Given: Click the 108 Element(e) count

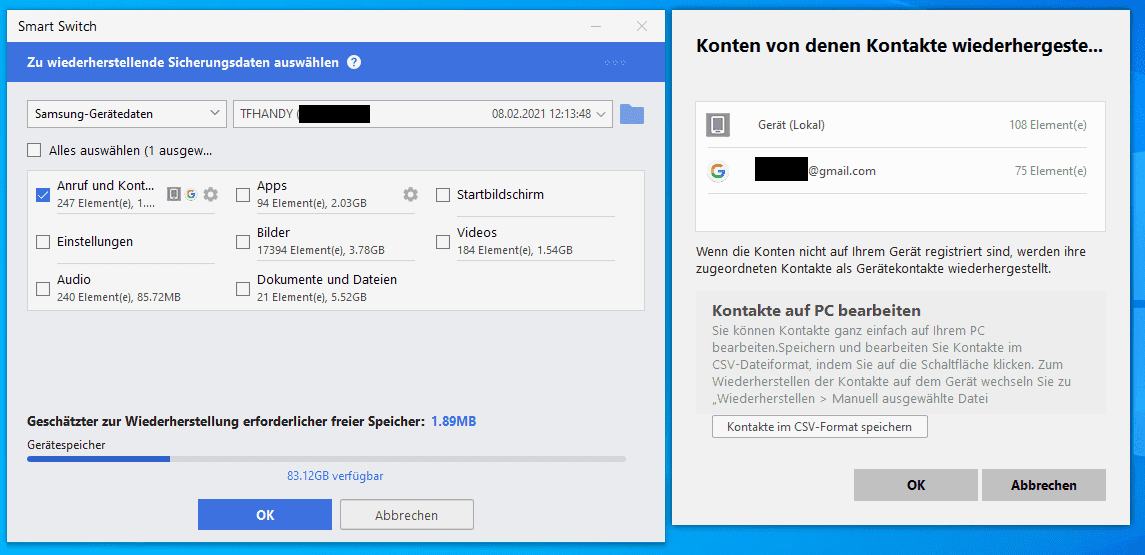Looking at the screenshot, I should 1048,125.
